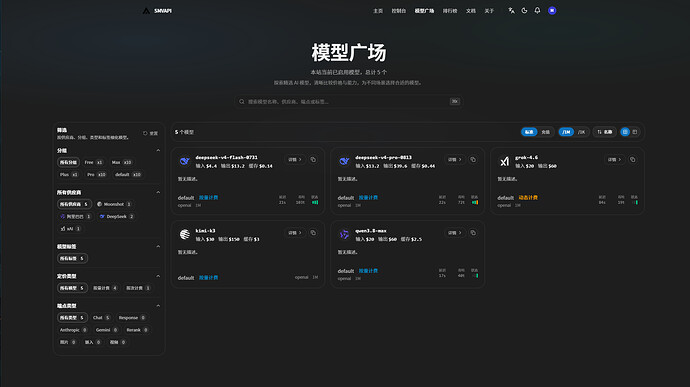Copy the deepseek-v4-flash-0731 model name
This screenshot has width=690, height=387.
point(313,159)
